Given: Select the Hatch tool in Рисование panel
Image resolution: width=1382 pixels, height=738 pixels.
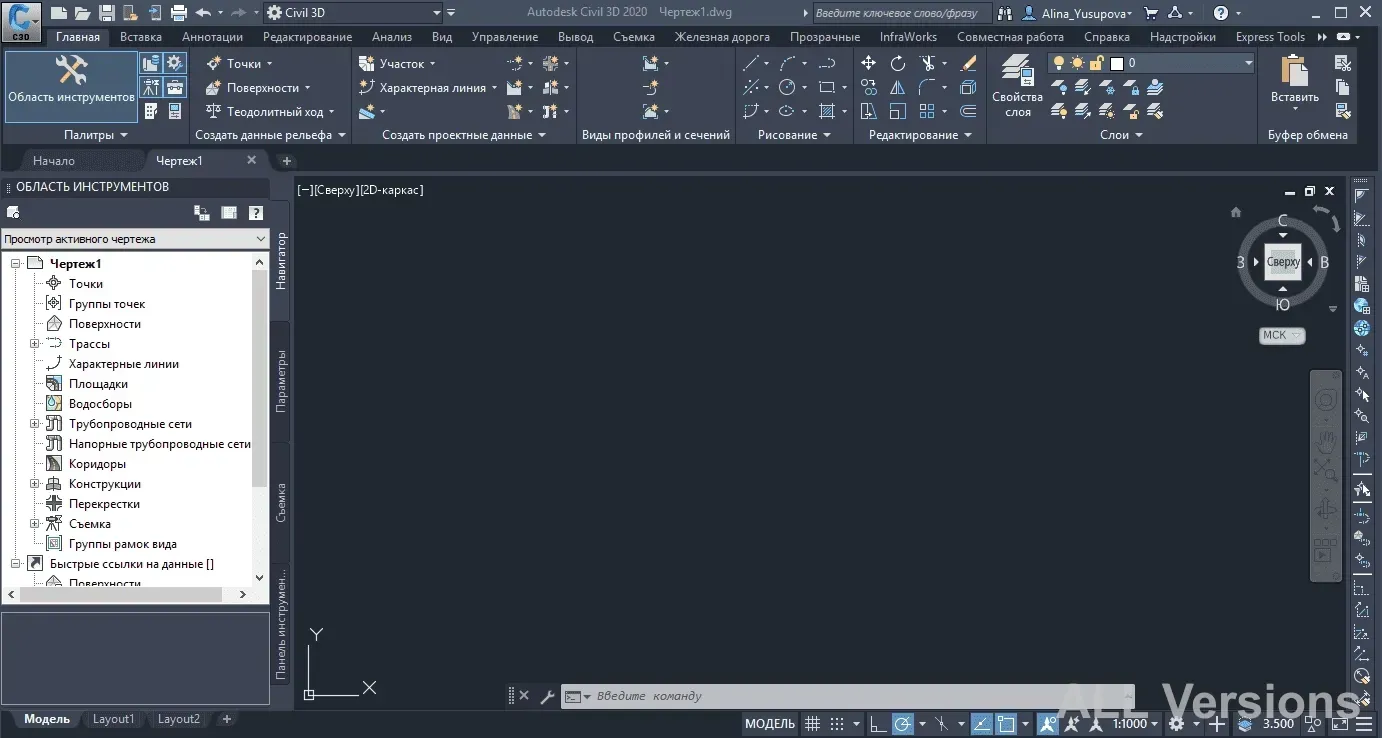Looking at the screenshot, I should pos(827,111).
